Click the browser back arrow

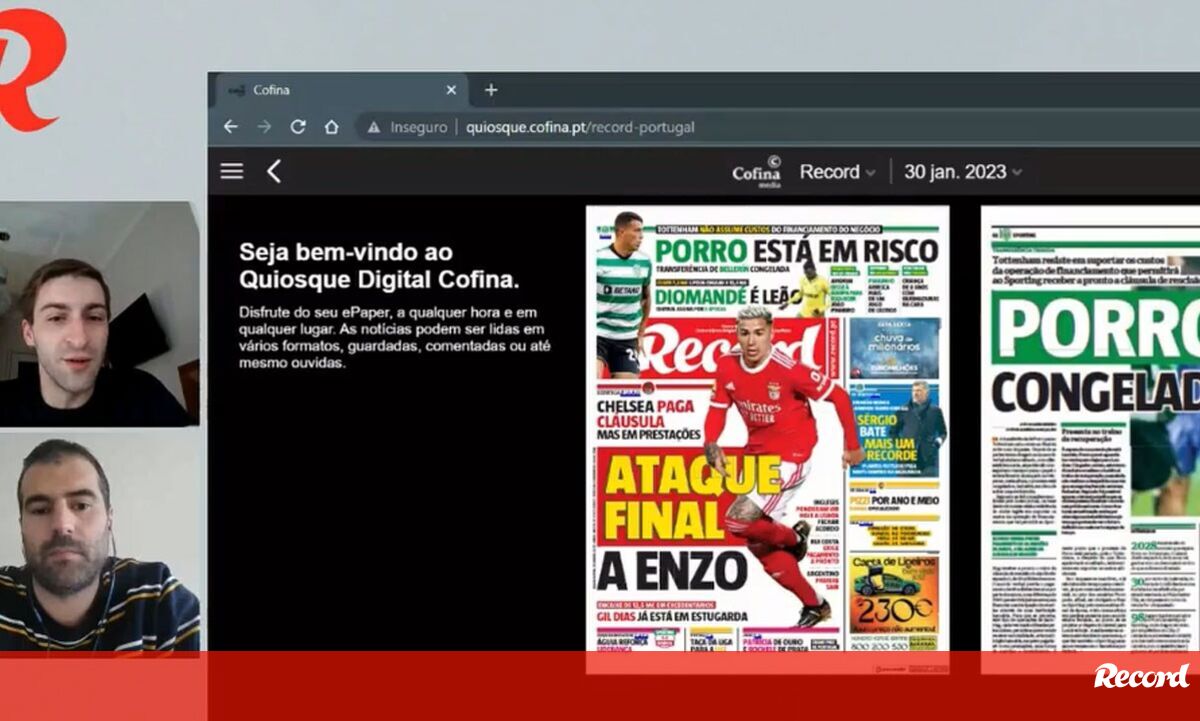click(x=231, y=127)
